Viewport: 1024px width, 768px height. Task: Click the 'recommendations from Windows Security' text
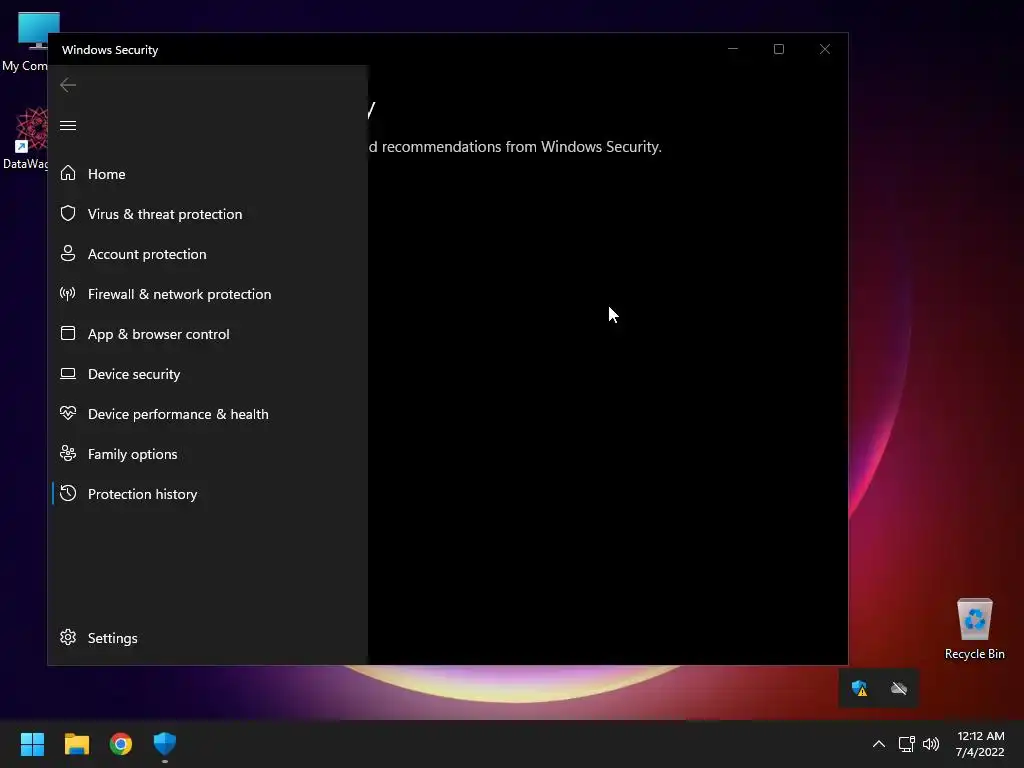(x=521, y=147)
